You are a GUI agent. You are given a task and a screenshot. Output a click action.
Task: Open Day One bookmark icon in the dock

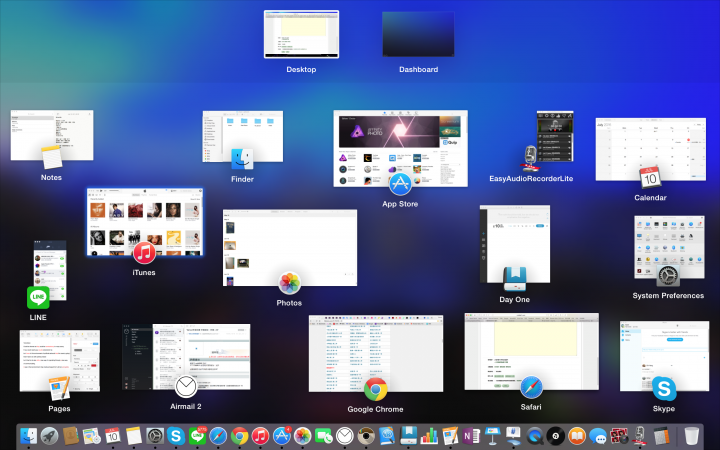(408, 436)
